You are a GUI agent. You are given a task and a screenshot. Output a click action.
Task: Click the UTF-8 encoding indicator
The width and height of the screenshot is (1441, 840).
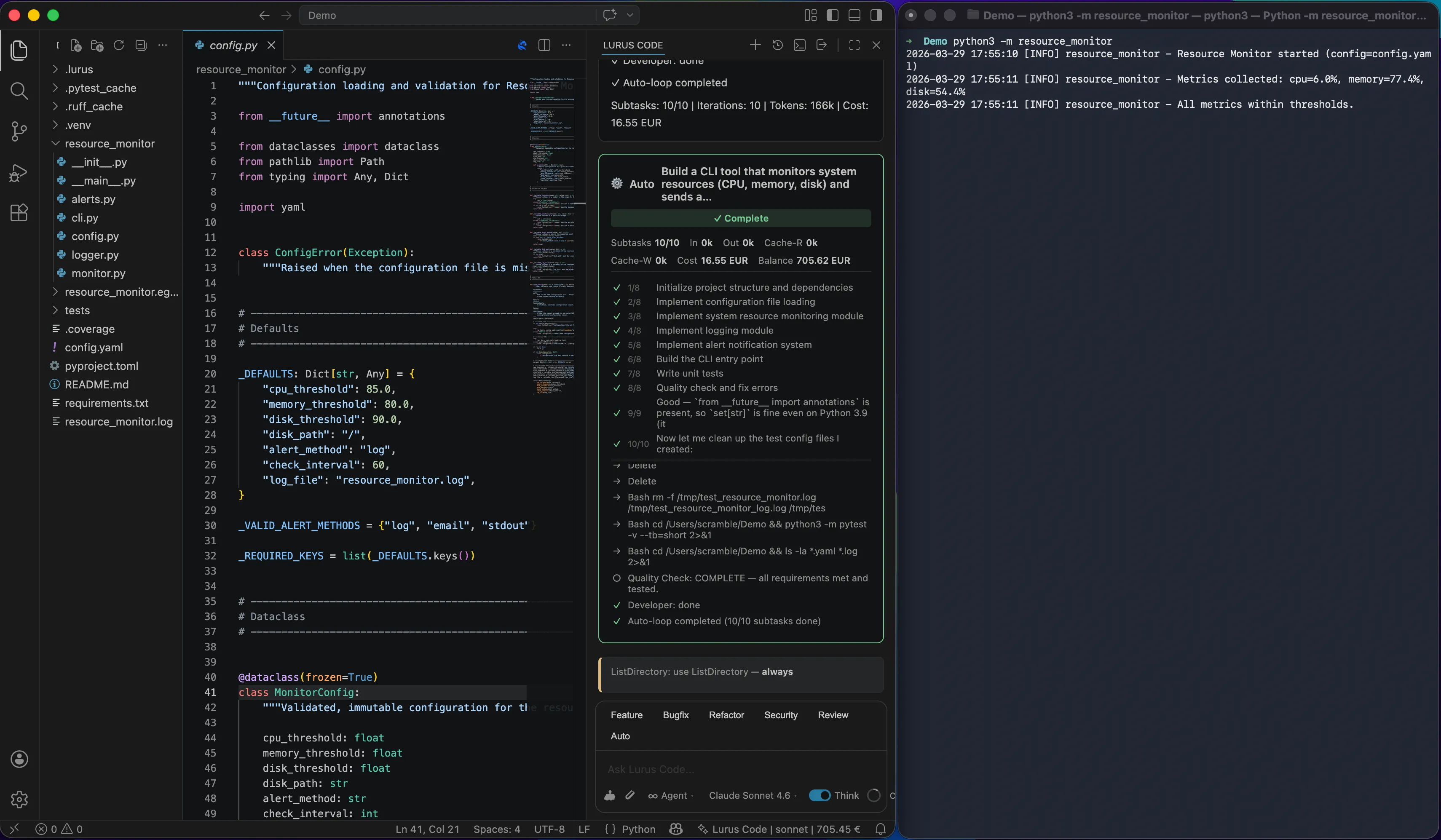tap(549, 829)
